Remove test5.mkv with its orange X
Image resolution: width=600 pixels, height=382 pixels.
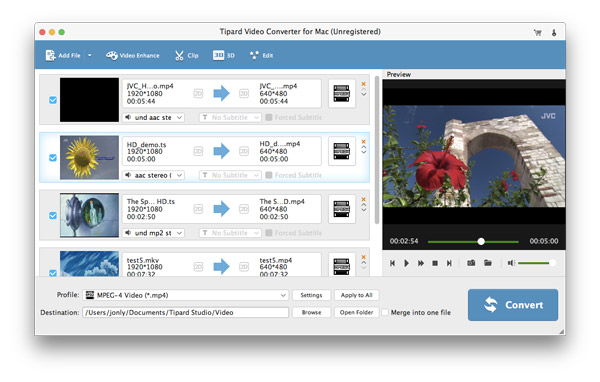coord(364,257)
